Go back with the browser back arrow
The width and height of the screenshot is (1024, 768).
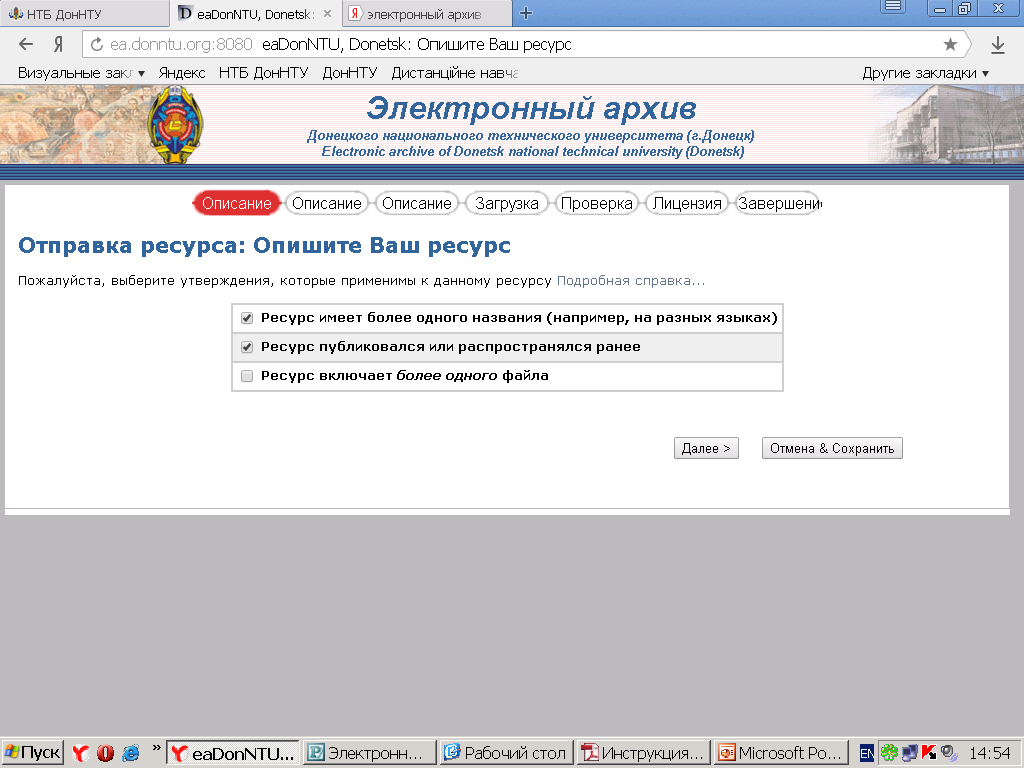point(25,44)
